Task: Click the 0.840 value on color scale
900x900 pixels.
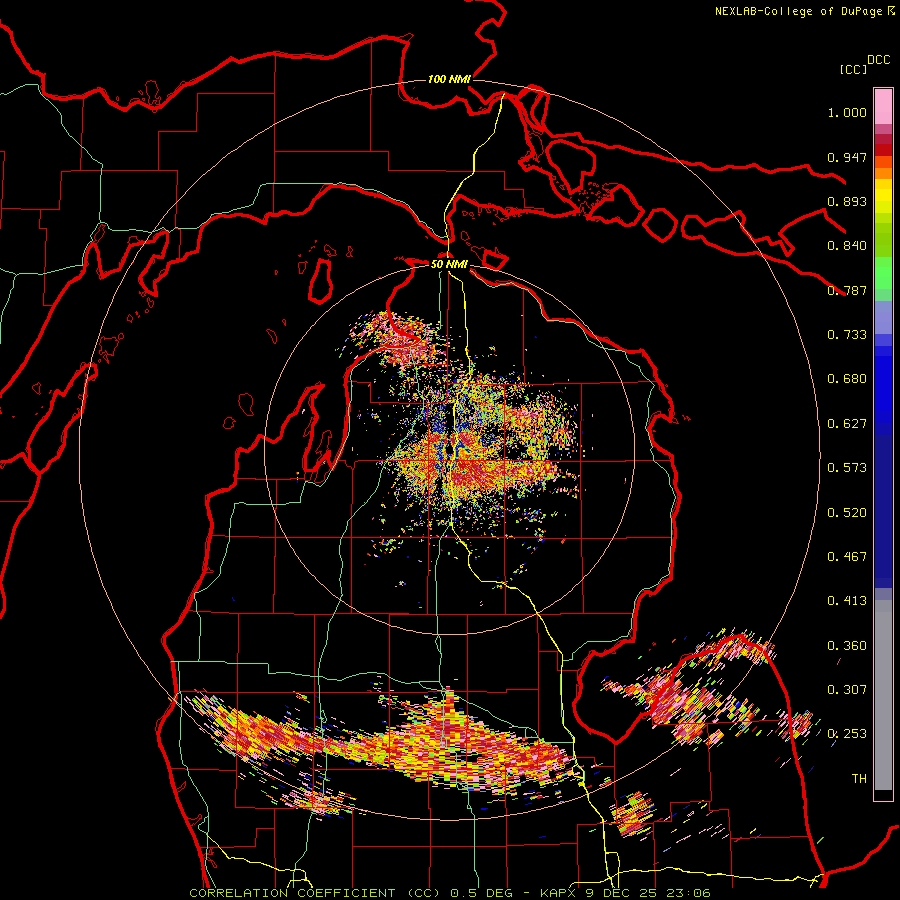Action: [847, 246]
